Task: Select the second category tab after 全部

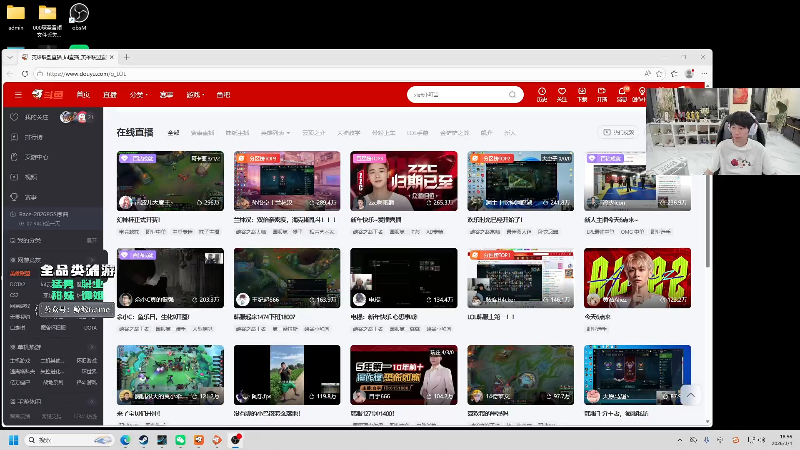Action: coord(203,133)
